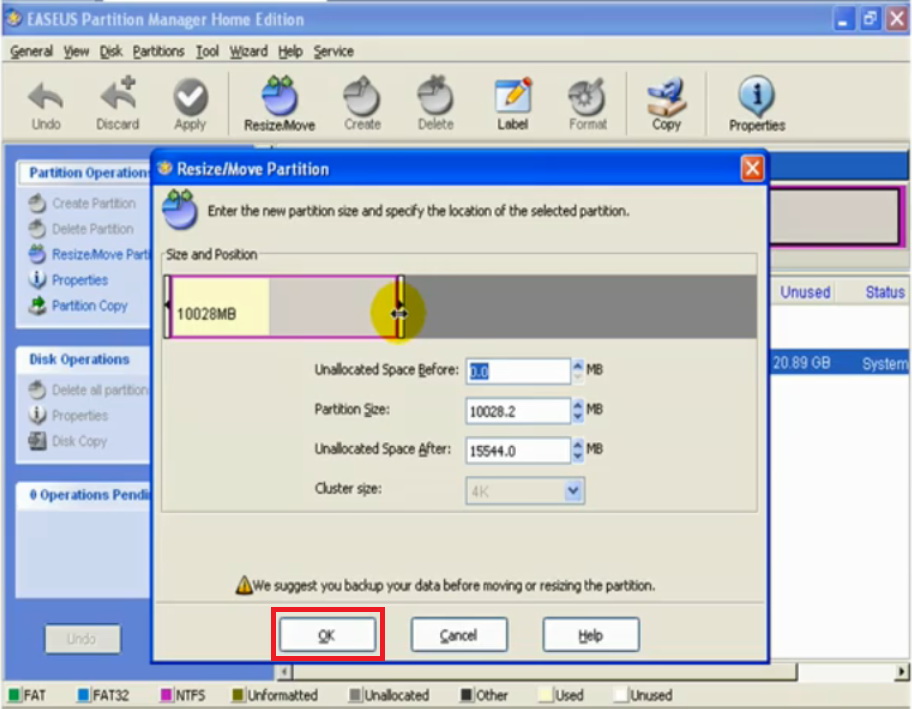Viewport: 912px width, 709px height.
Task: Click the Unallocated Space After field
Action: 518,450
